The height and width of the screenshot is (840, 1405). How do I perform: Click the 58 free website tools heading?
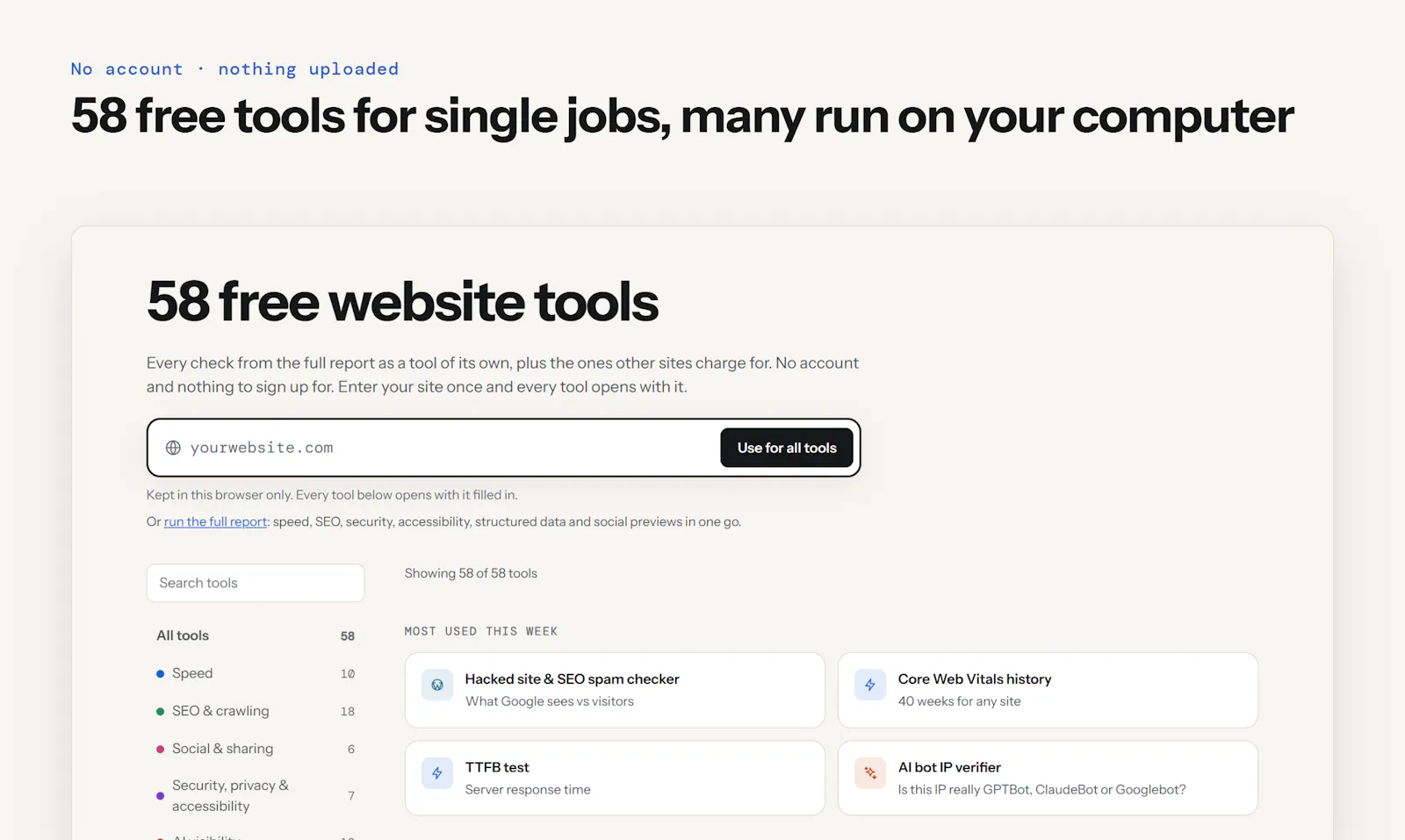tap(403, 302)
